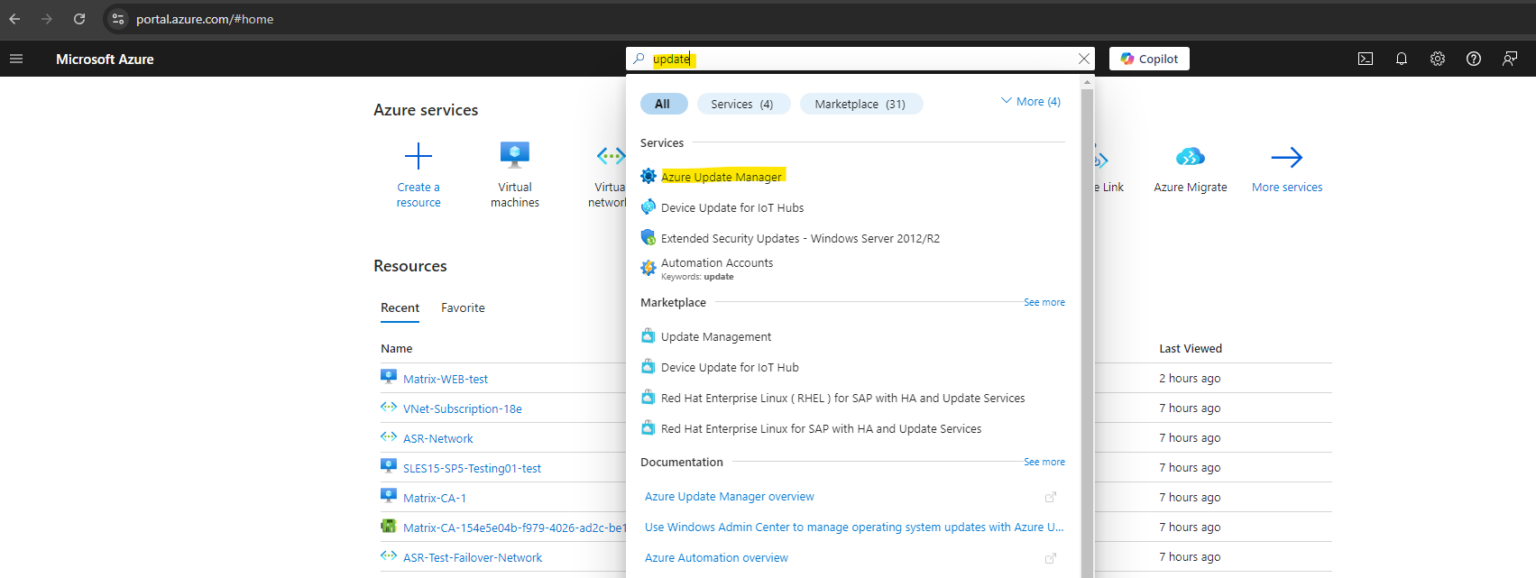Switch to the Favorite resources tab
The height and width of the screenshot is (578, 1536).
pyautogui.click(x=462, y=307)
